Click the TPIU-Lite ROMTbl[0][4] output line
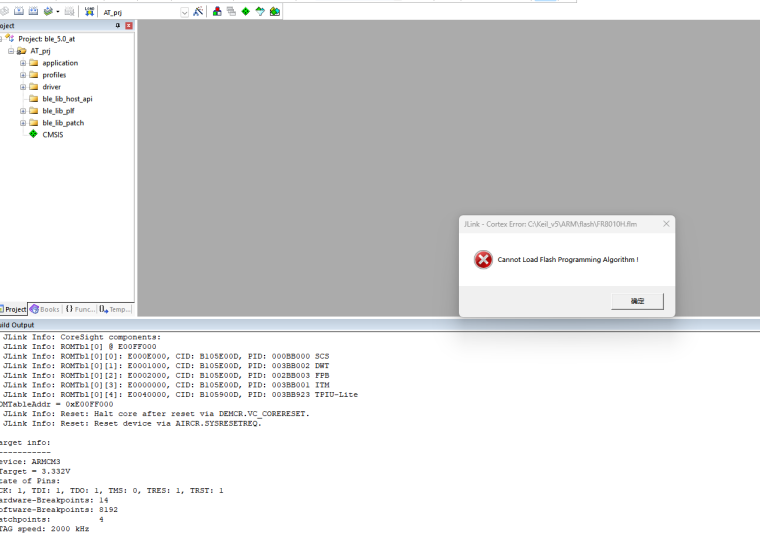 point(180,395)
